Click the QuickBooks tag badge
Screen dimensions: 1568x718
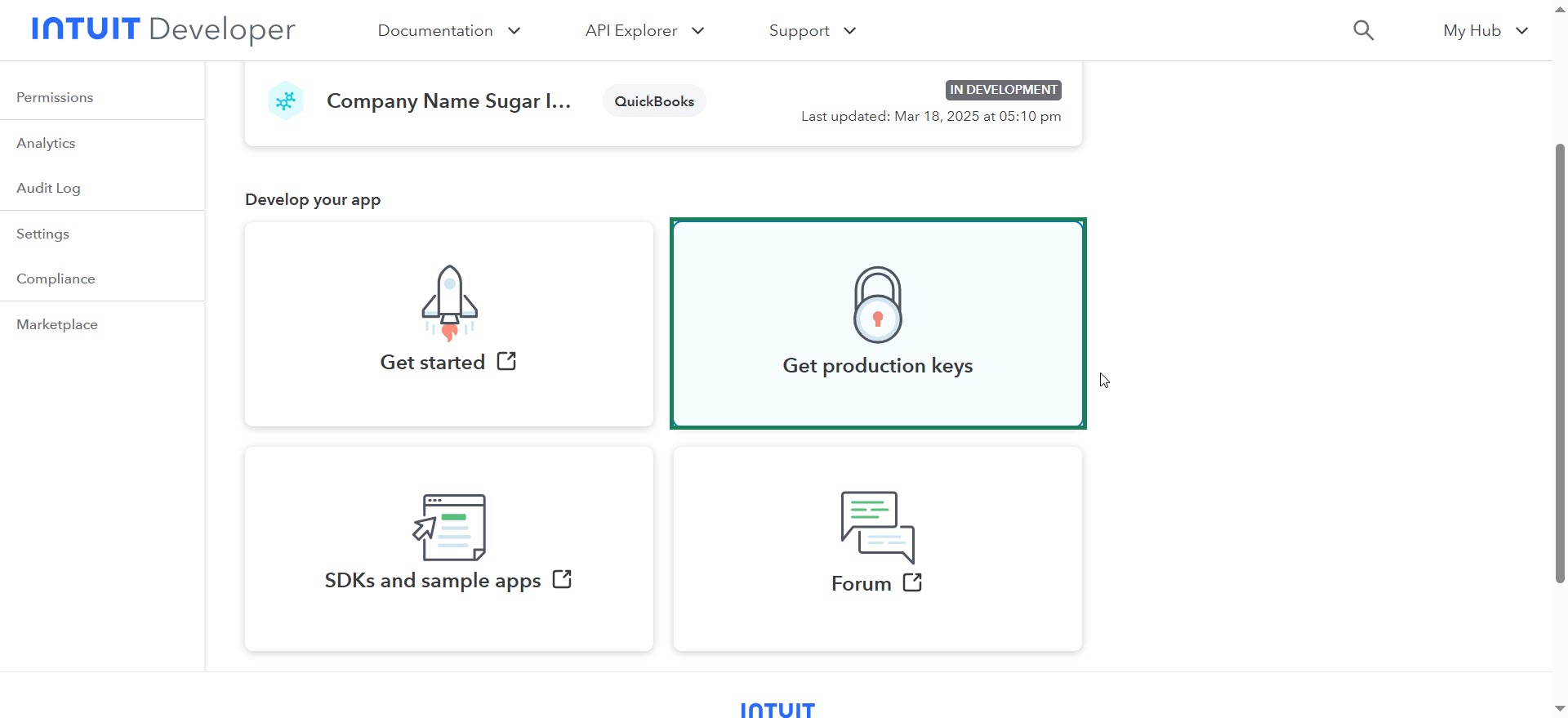click(x=654, y=101)
